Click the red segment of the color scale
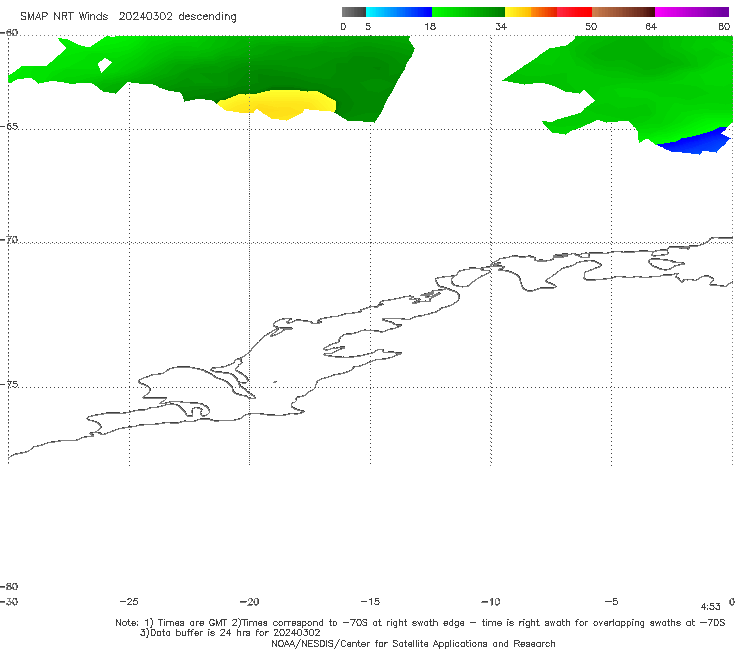Viewport: 740px width, 650px height. pos(574,12)
